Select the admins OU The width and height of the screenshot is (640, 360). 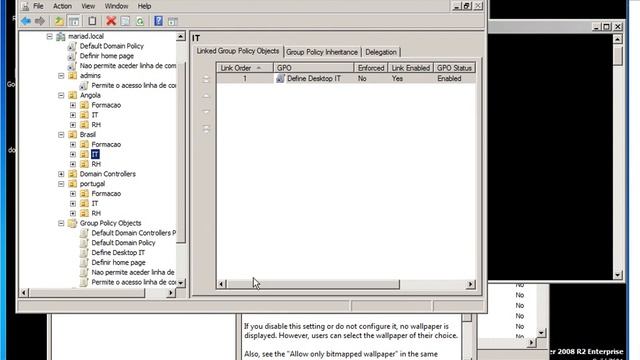(x=90, y=76)
